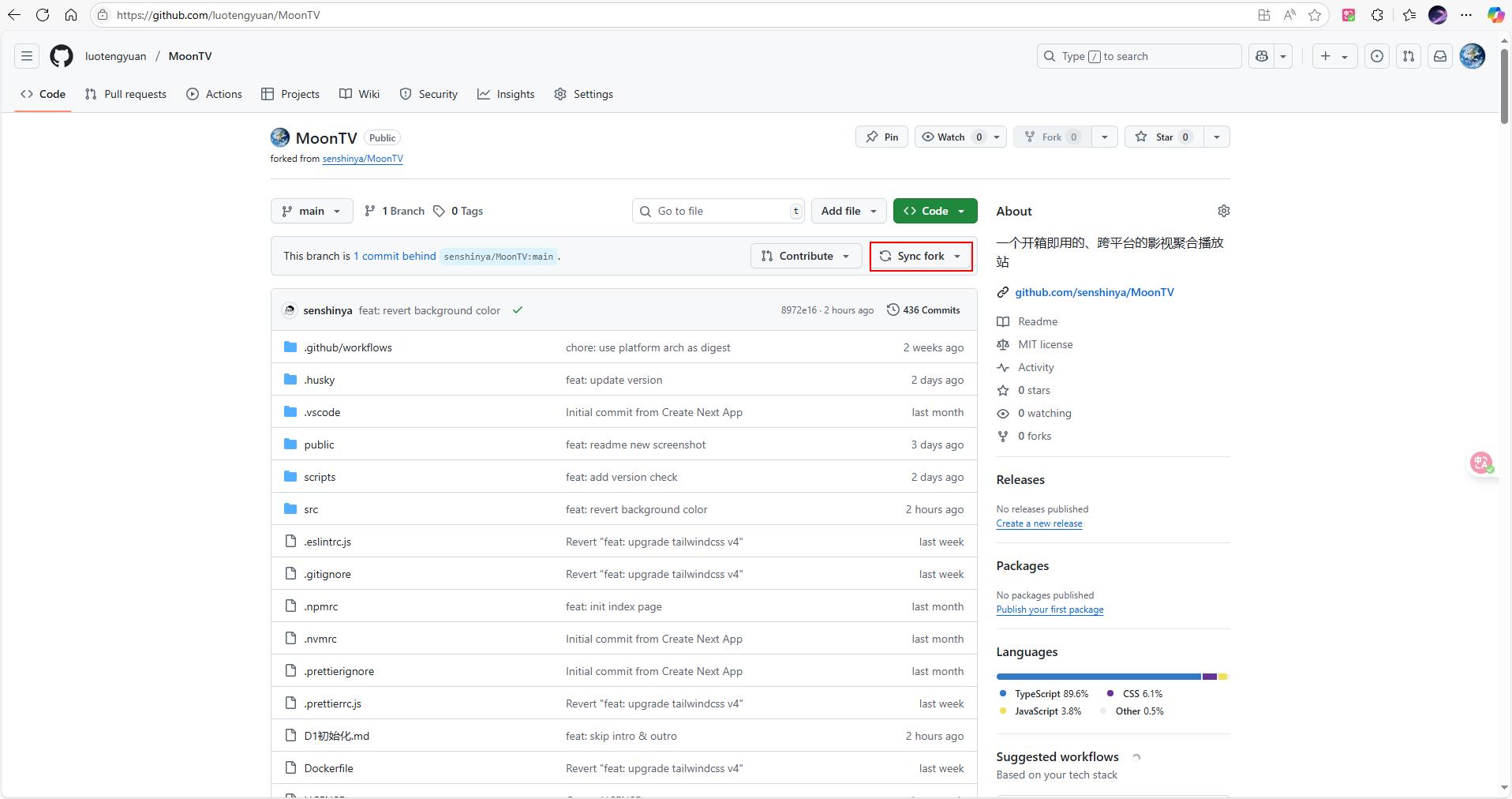Open the Sync fork dropdown
The image size is (1512, 799).
921,256
